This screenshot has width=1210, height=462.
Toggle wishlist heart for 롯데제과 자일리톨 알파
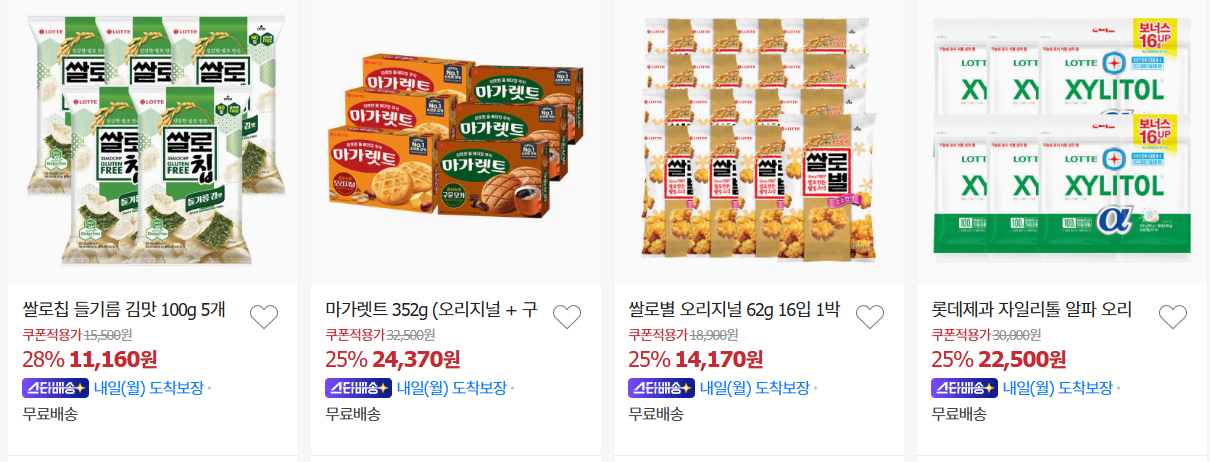pyautogui.click(x=1173, y=317)
